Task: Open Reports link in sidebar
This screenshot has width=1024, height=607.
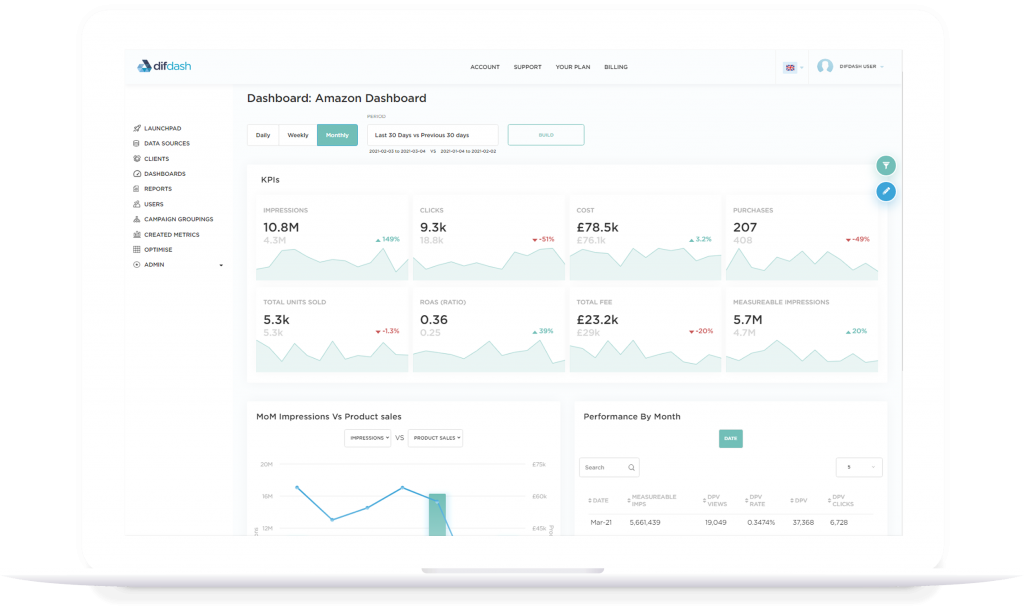Action: (x=158, y=189)
